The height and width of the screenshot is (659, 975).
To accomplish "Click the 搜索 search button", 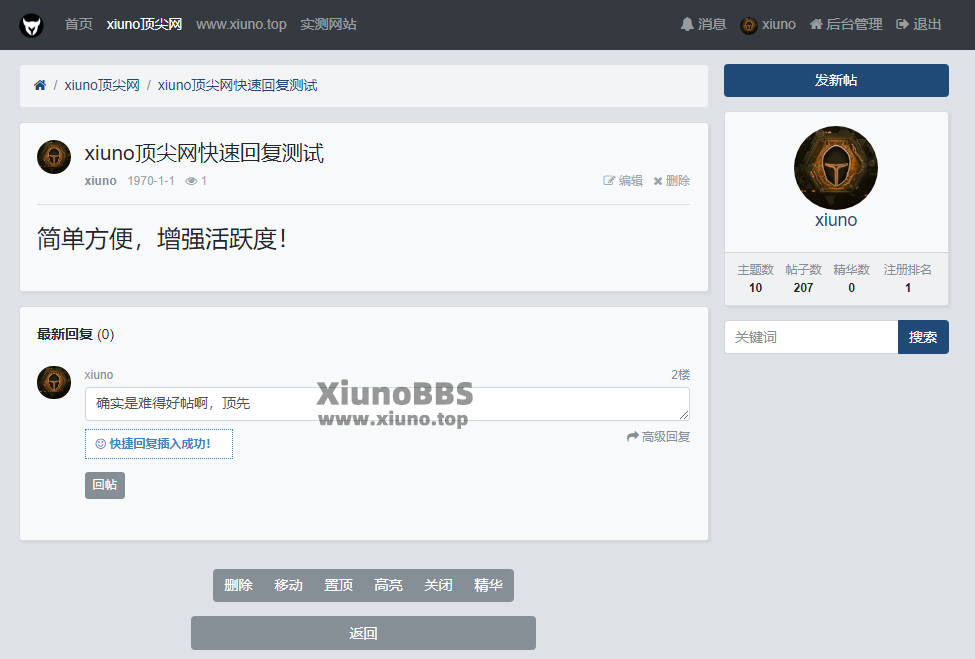I will (922, 337).
